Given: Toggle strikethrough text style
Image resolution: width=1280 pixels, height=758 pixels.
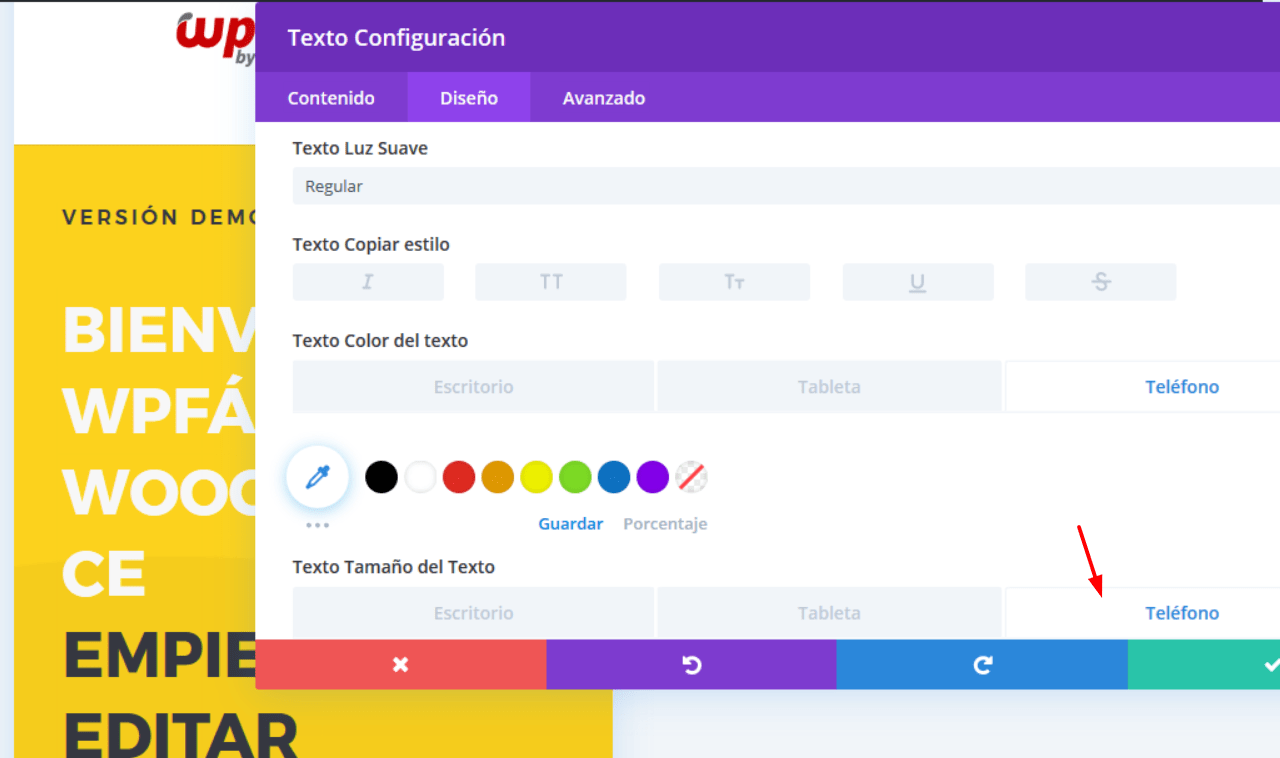Looking at the screenshot, I should (x=1101, y=282).
